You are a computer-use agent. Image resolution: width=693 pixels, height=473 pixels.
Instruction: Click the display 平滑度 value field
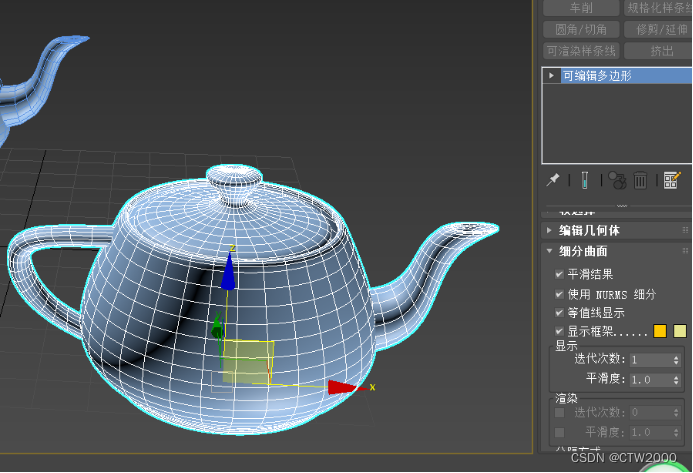pos(651,380)
